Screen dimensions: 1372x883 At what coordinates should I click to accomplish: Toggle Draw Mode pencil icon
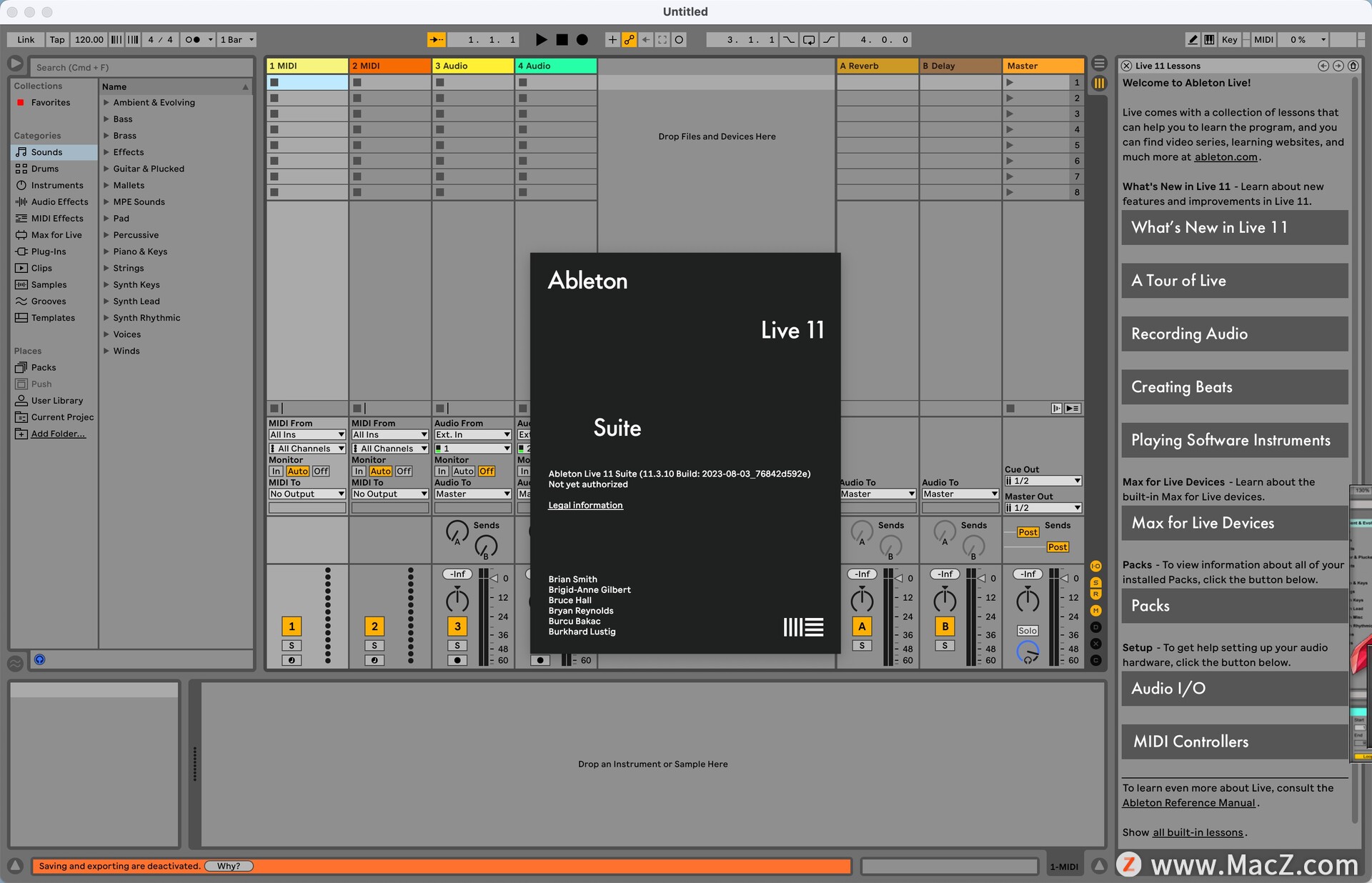pos(1193,40)
